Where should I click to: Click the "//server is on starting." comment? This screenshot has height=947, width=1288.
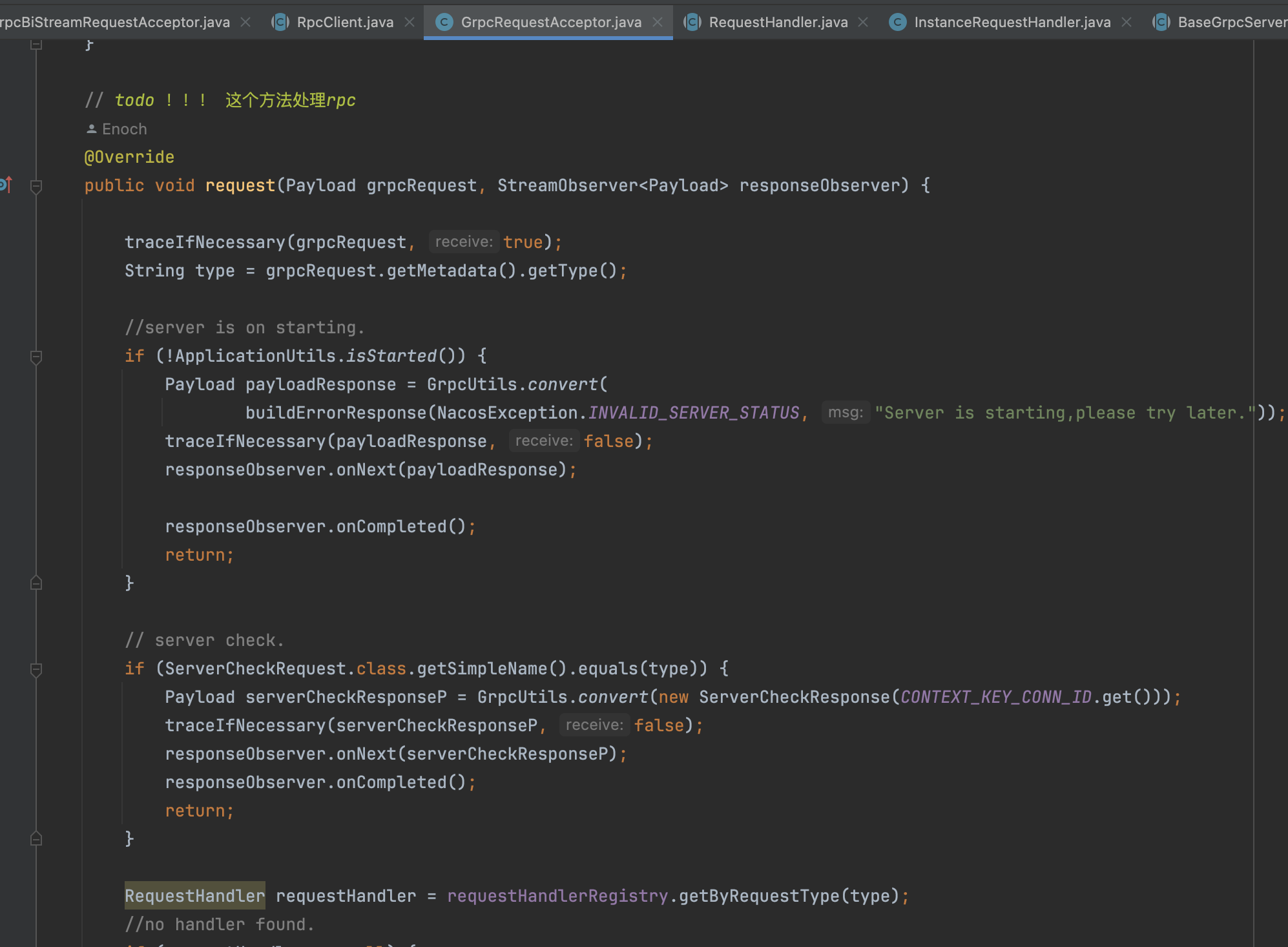[244, 328]
